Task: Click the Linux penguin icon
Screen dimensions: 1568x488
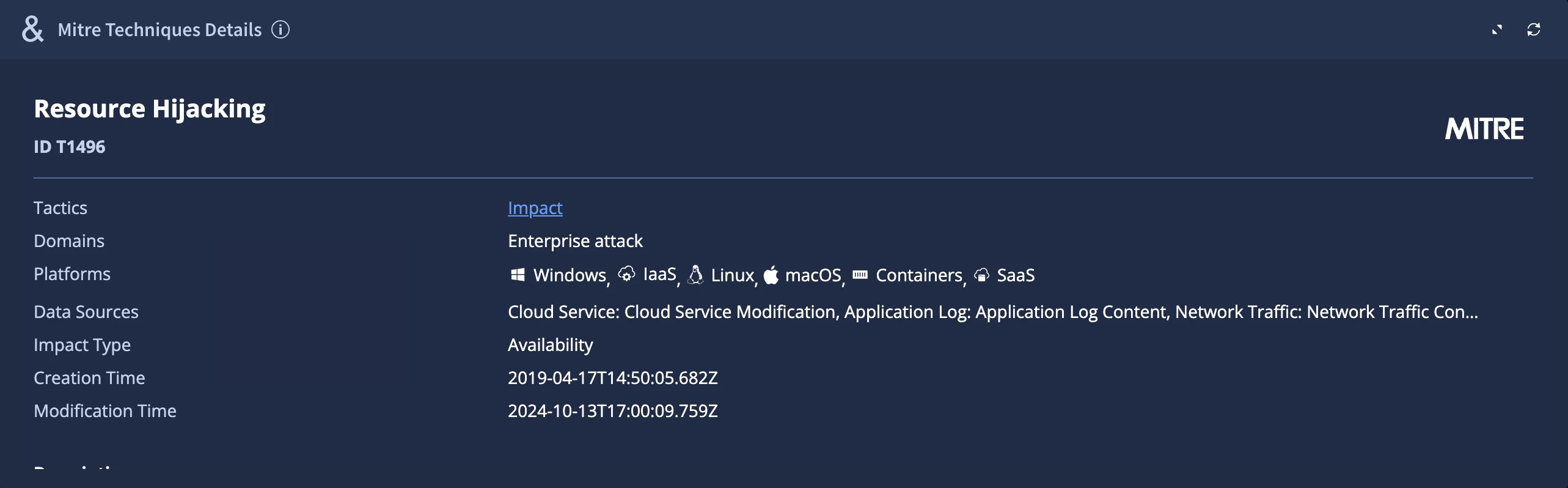Action: point(695,275)
